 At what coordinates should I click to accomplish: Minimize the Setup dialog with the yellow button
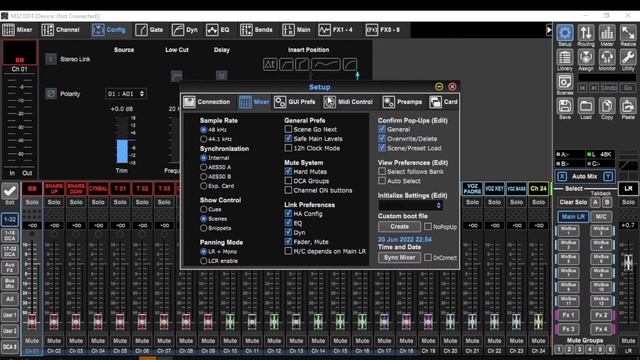(439, 87)
